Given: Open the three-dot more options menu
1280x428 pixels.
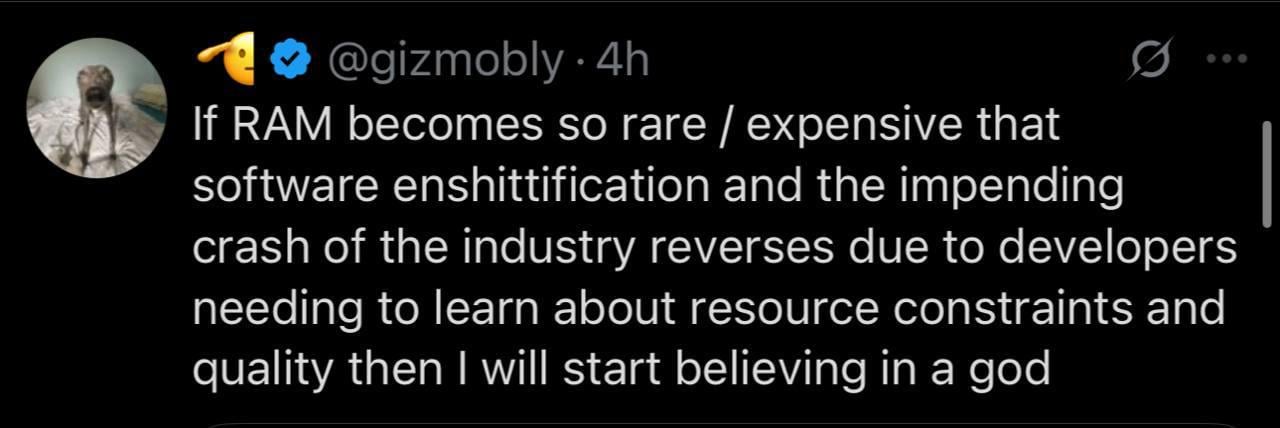Looking at the screenshot, I should pyautogui.click(x=1226, y=60).
